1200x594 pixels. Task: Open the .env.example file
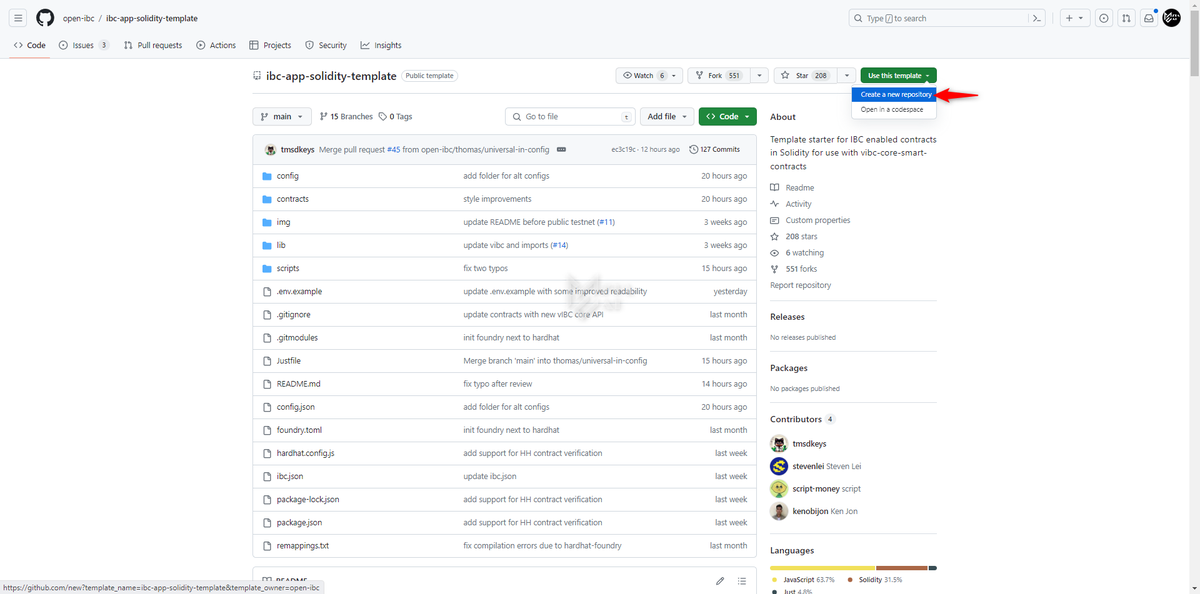(299, 291)
